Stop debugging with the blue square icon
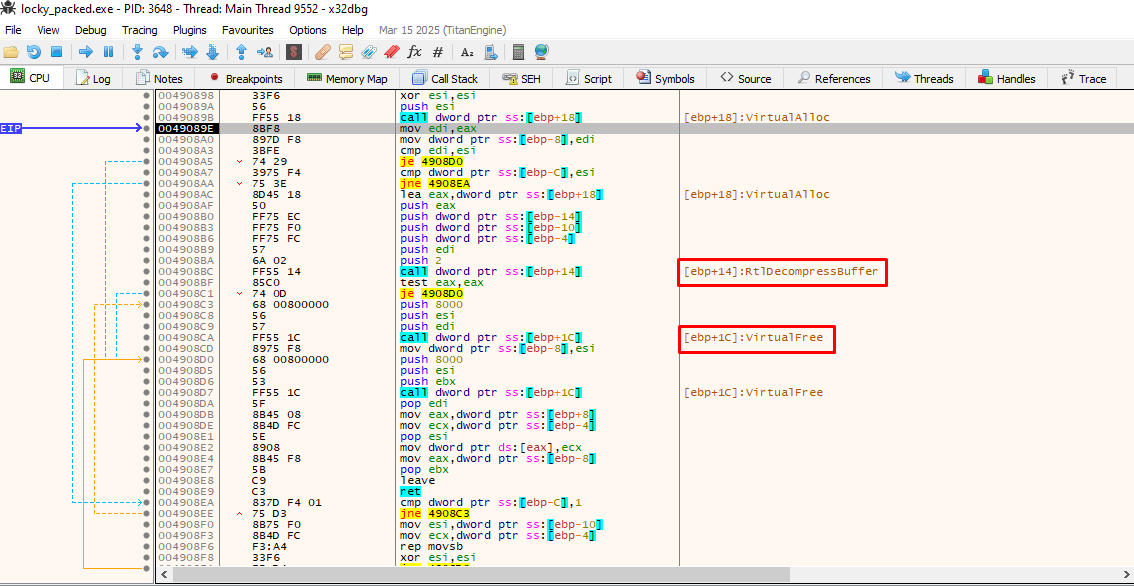1134x586 pixels. pyautogui.click(x=56, y=52)
